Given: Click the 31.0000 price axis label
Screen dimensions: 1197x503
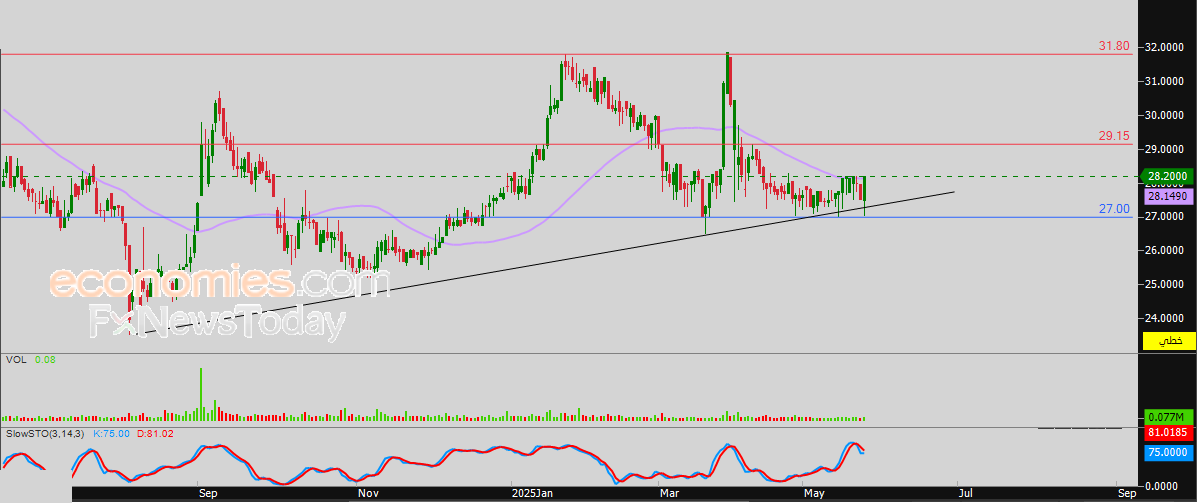Looking at the screenshot, I should (1163, 81).
